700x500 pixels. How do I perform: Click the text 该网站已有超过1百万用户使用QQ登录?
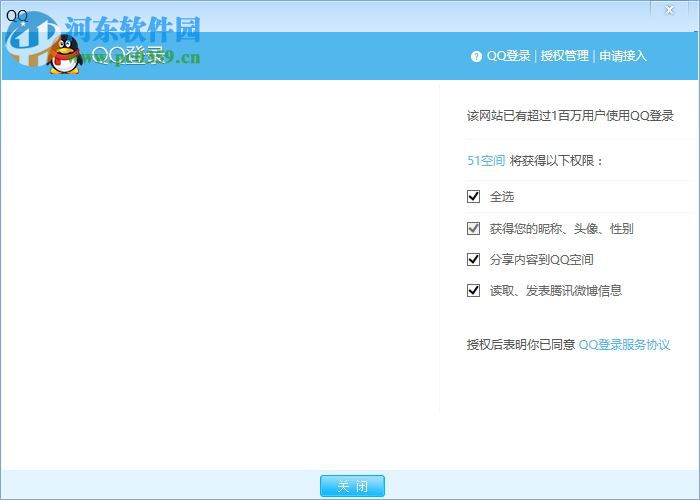[x=570, y=116]
